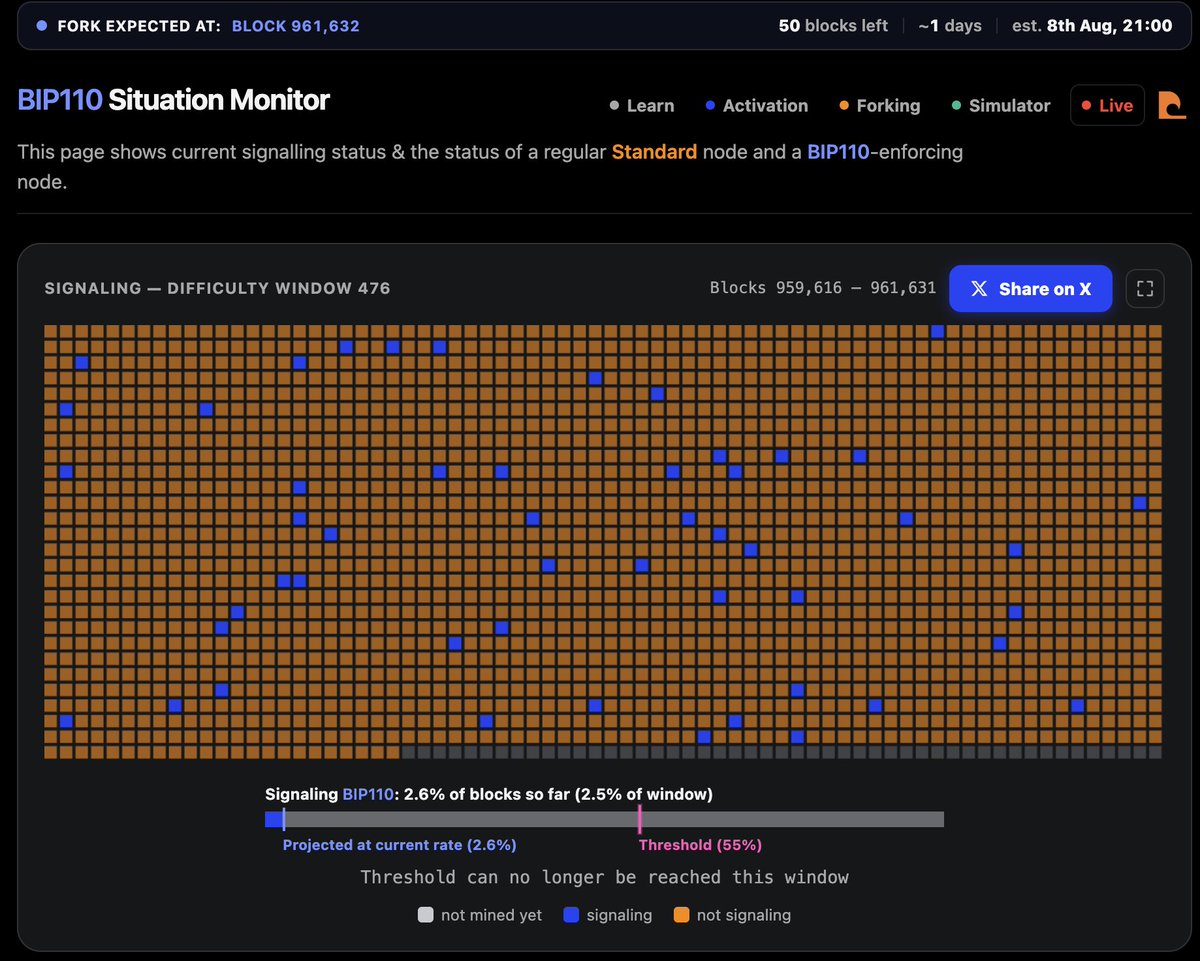Click Threshold can no longer be reached message

pos(604,877)
